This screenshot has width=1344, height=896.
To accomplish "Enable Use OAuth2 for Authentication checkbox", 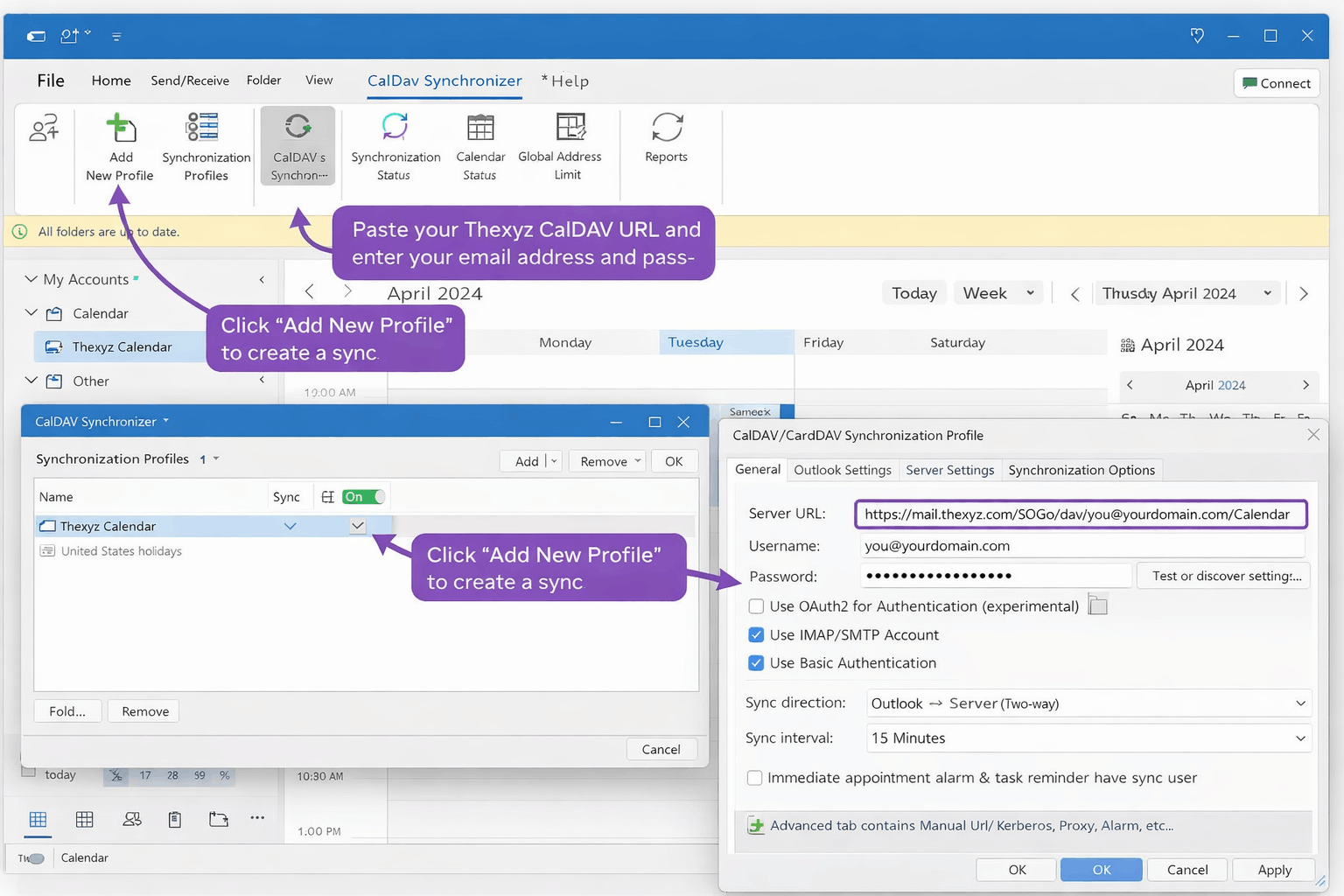I will pyautogui.click(x=756, y=606).
